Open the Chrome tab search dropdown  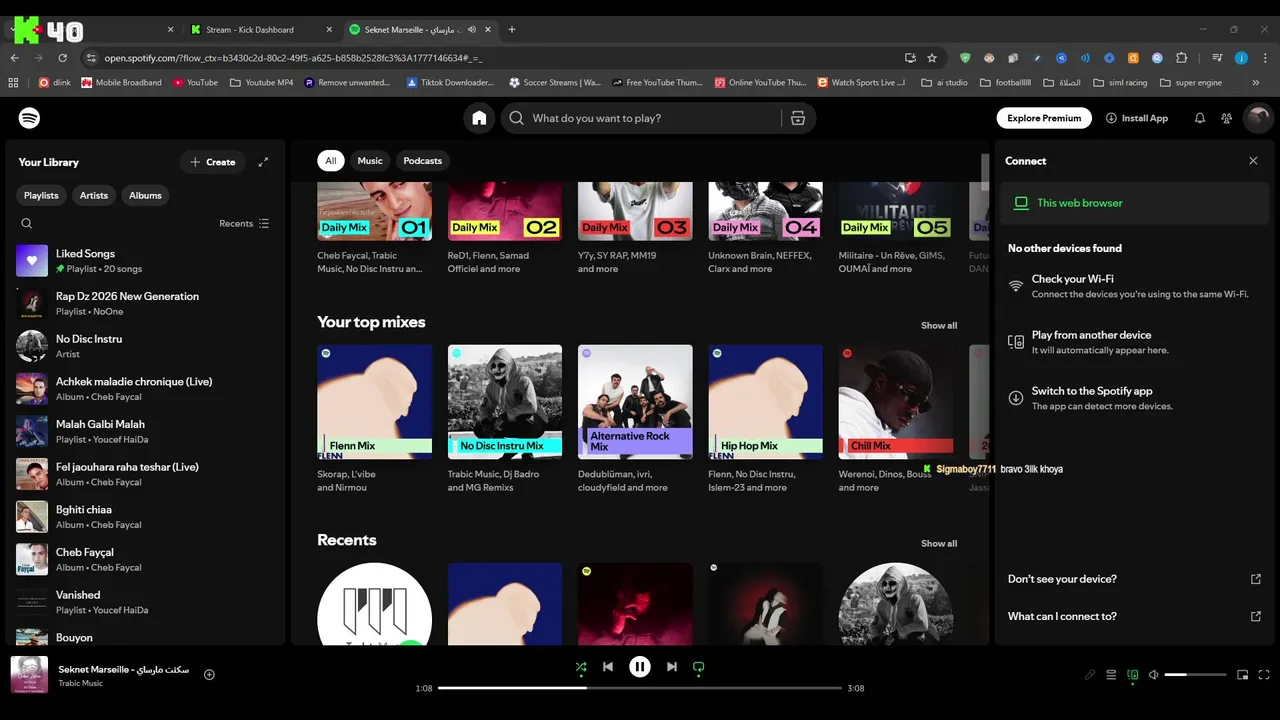[x=13, y=30]
